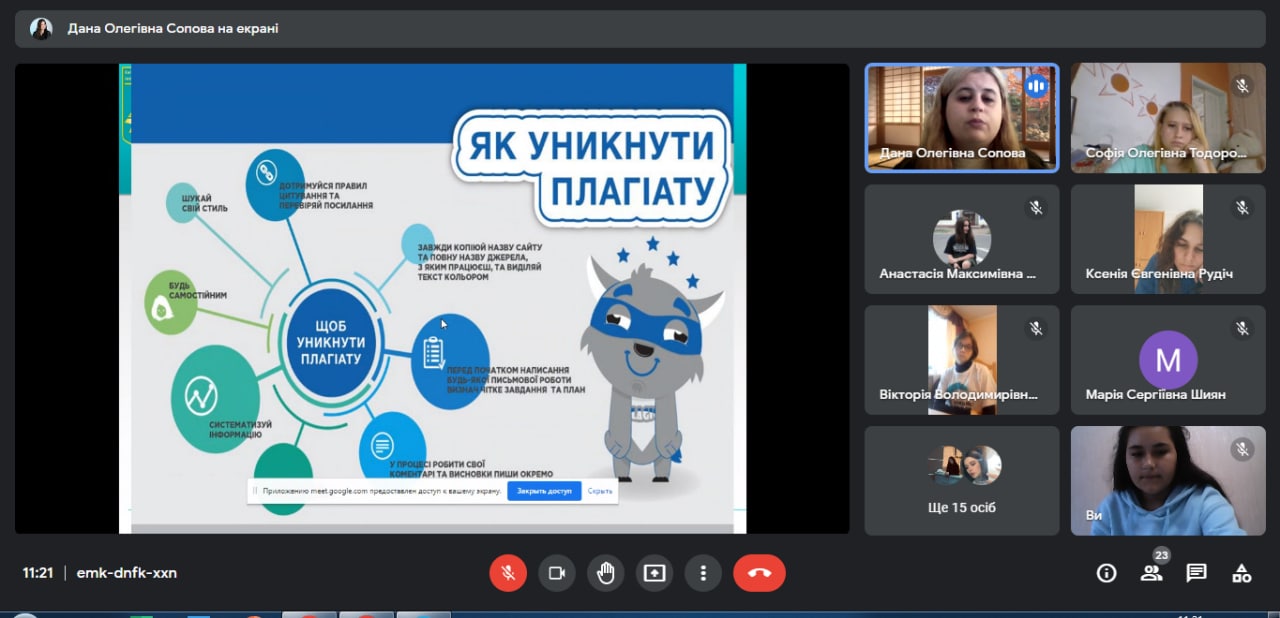Click muted mic icon on Ксенія's tile
This screenshot has width=1280, height=618.
1242,207
